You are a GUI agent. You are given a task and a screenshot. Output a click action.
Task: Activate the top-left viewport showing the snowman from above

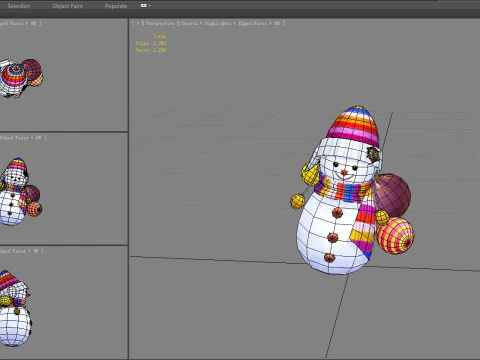[x=64, y=75]
